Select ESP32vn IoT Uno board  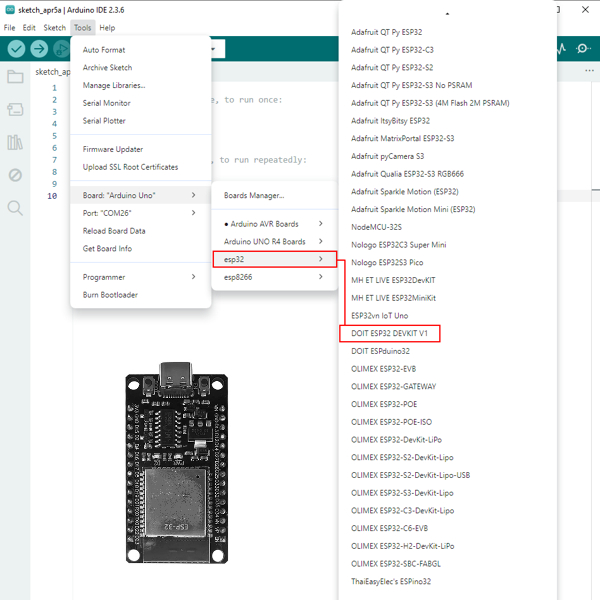click(447, 316)
